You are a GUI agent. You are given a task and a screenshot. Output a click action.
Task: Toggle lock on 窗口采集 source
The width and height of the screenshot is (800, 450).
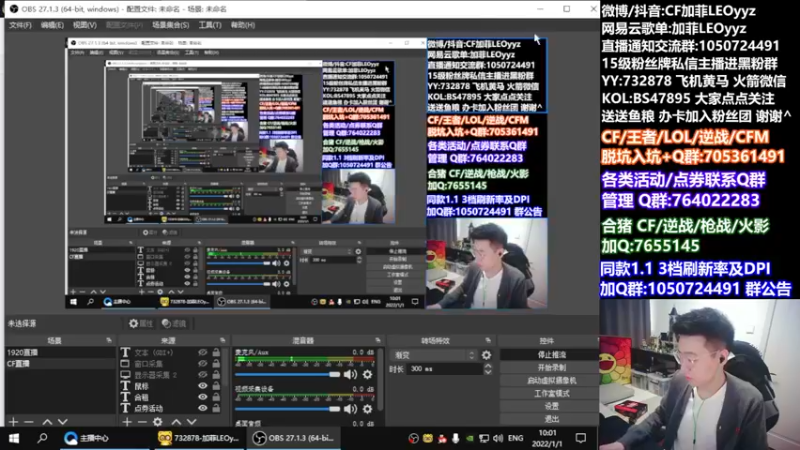tap(216, 363)
